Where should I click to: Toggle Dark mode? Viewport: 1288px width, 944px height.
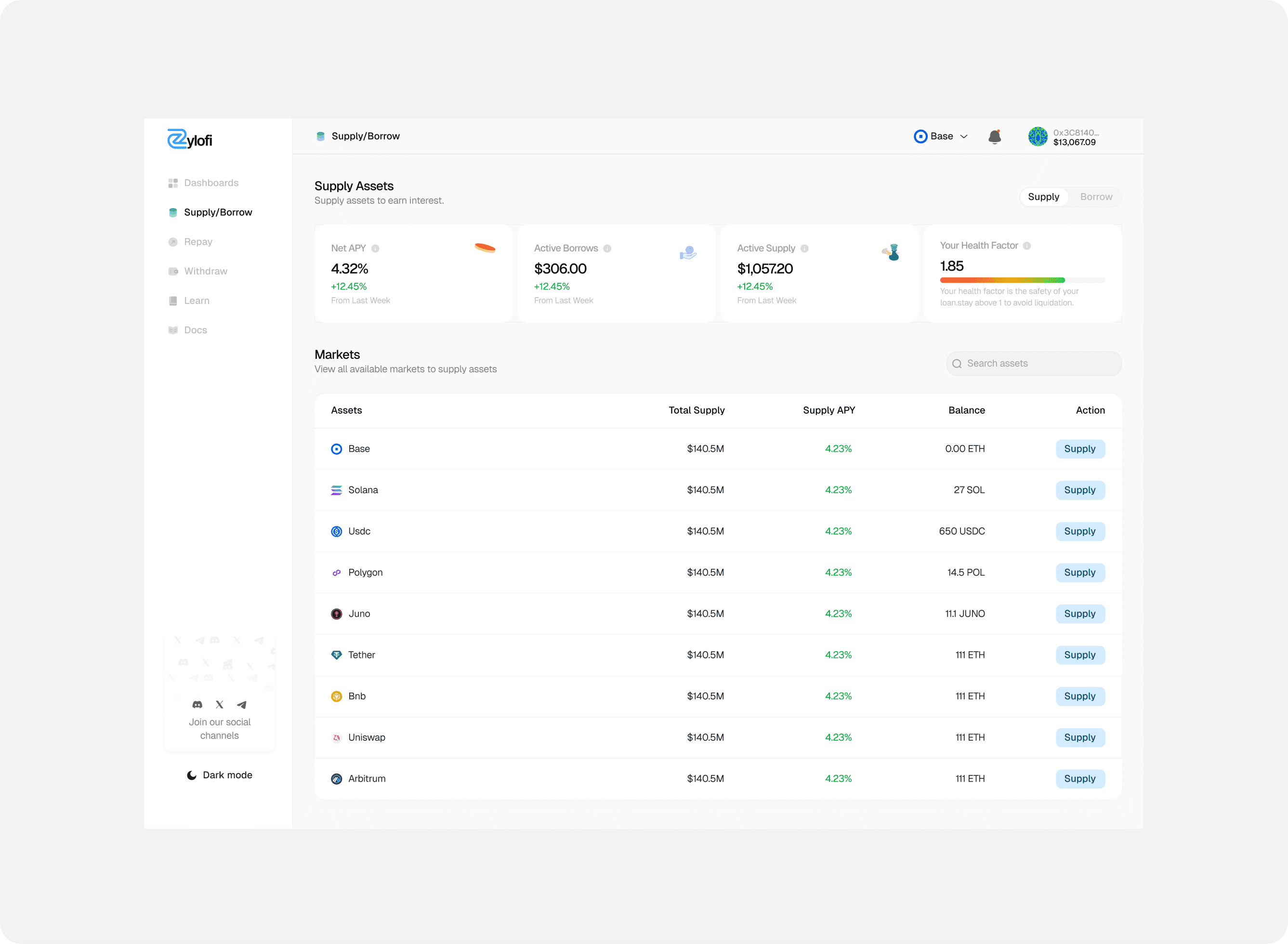click(220, 775)
